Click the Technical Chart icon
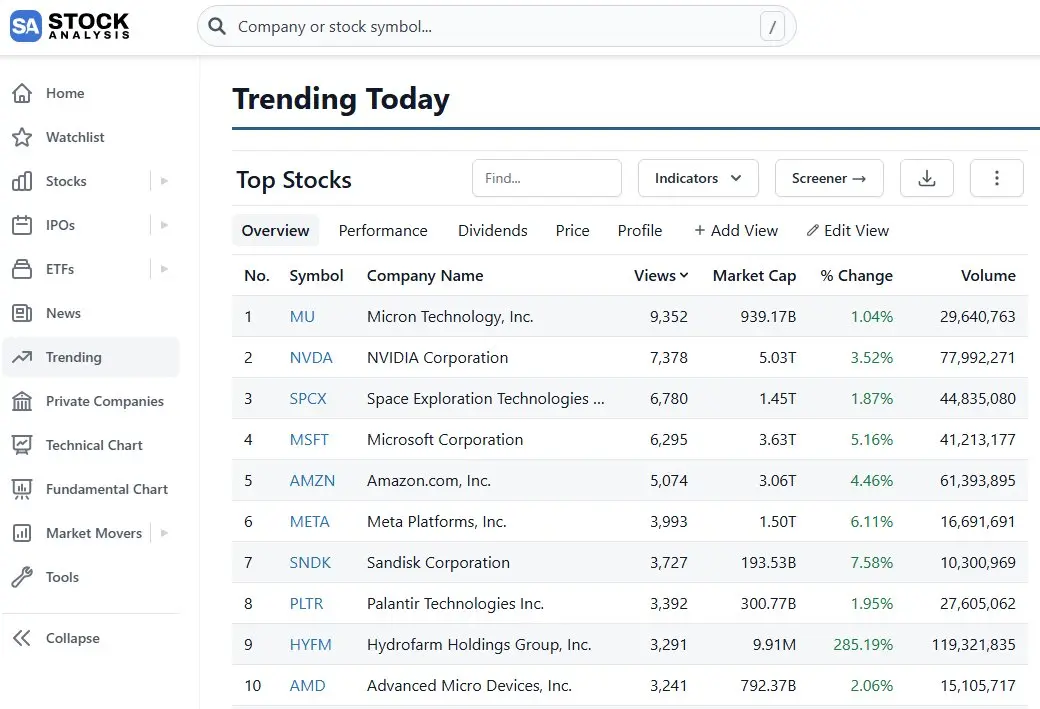Viewport: 1040px width, 709px height. pyautogui.click(x=22, y=445)
